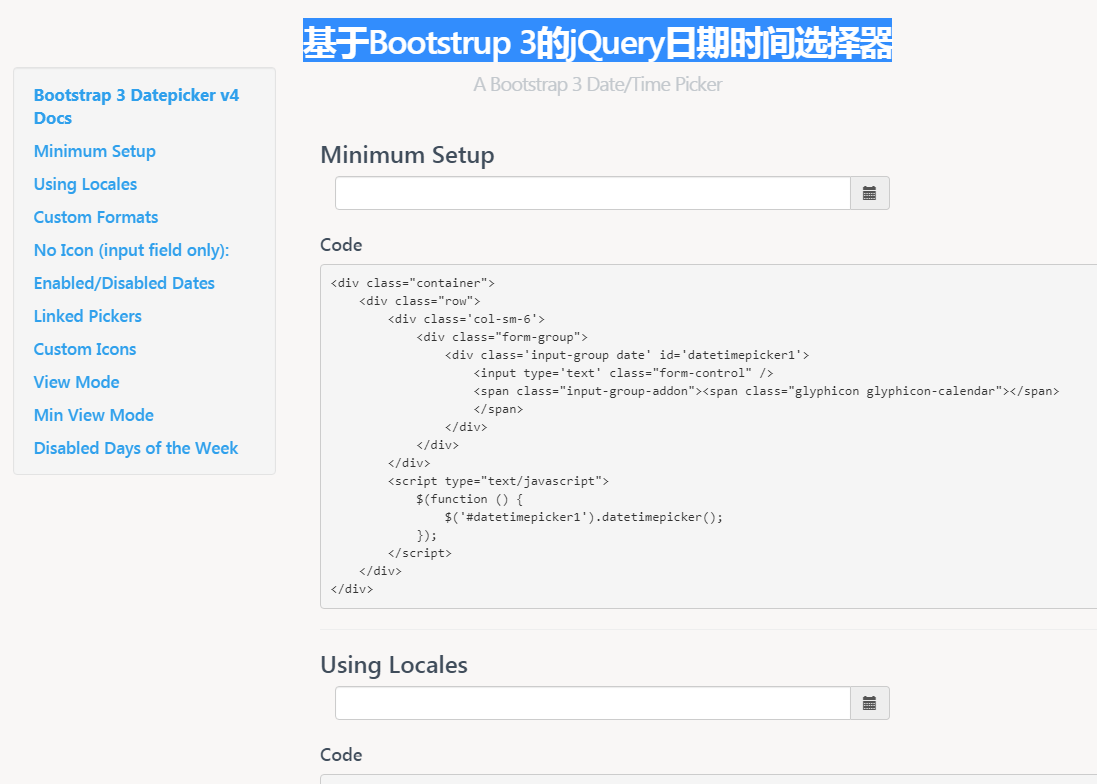
Task: Go to Minimum Setup sidebar link
Action: (x=94, y=151)
